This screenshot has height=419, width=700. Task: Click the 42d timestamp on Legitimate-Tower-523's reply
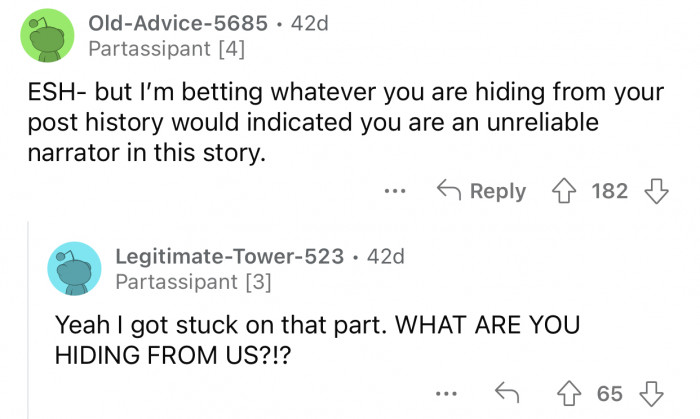pyautogui.click(x=386, y=256)
